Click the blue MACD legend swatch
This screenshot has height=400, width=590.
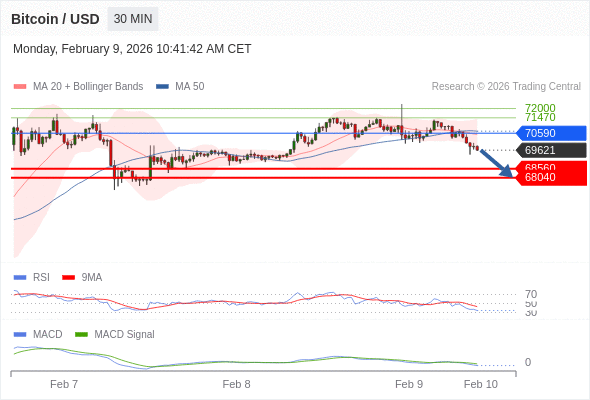[20, 335]
